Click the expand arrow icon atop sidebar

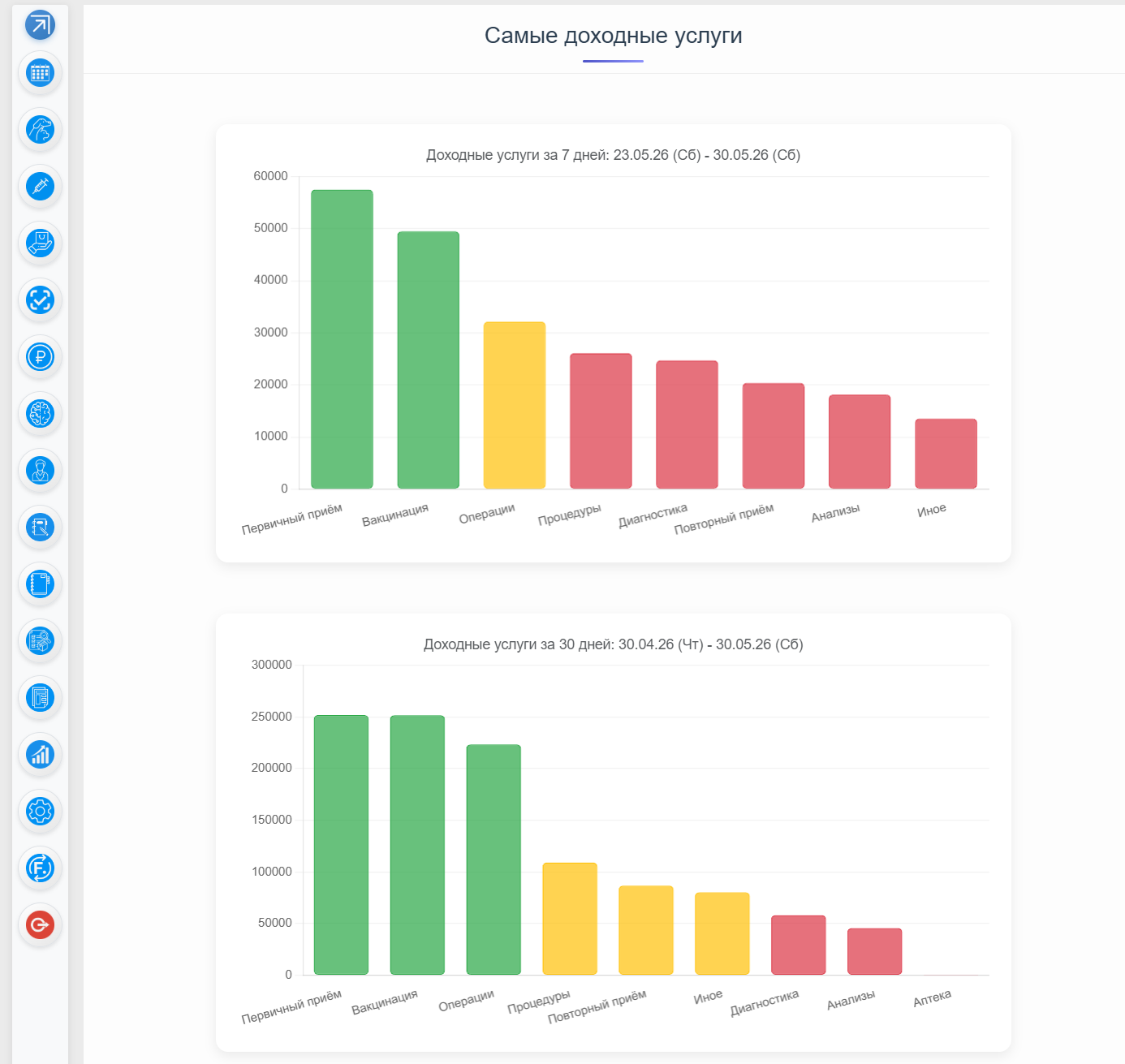point(40,25)
